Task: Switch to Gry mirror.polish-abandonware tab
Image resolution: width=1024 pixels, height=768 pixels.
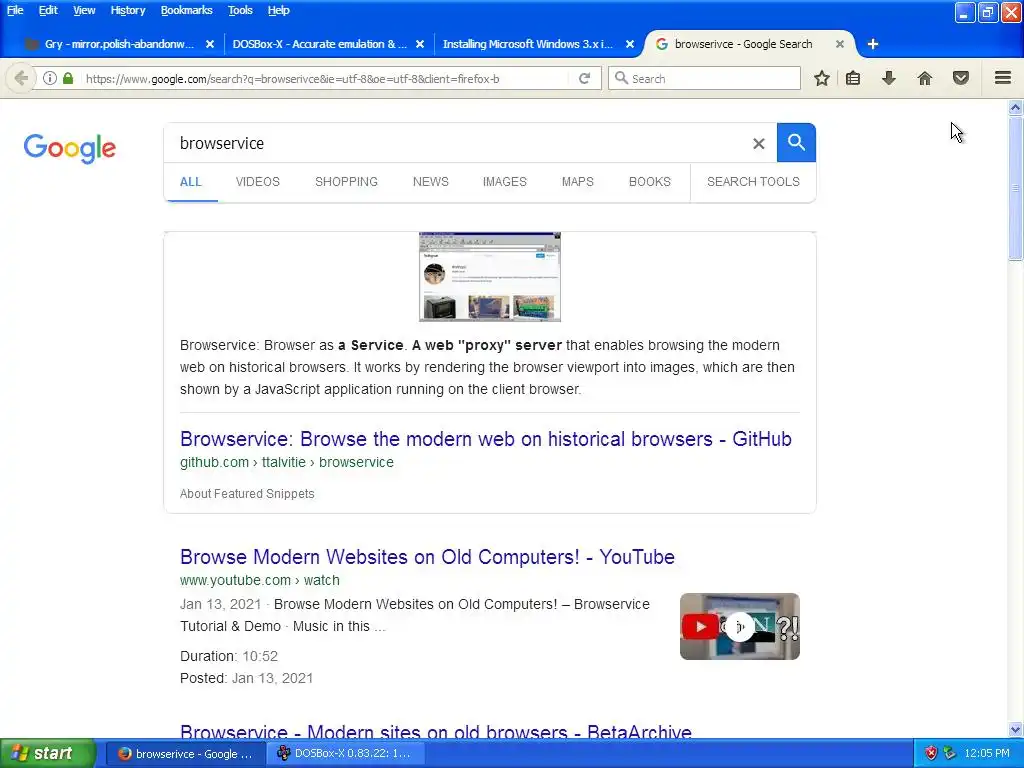Action: point(119,44)
